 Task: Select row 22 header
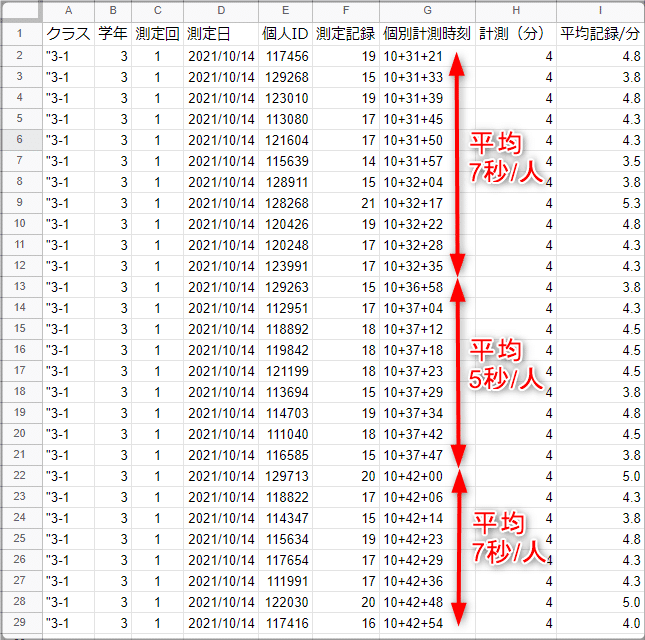click(x=21, y=475)
